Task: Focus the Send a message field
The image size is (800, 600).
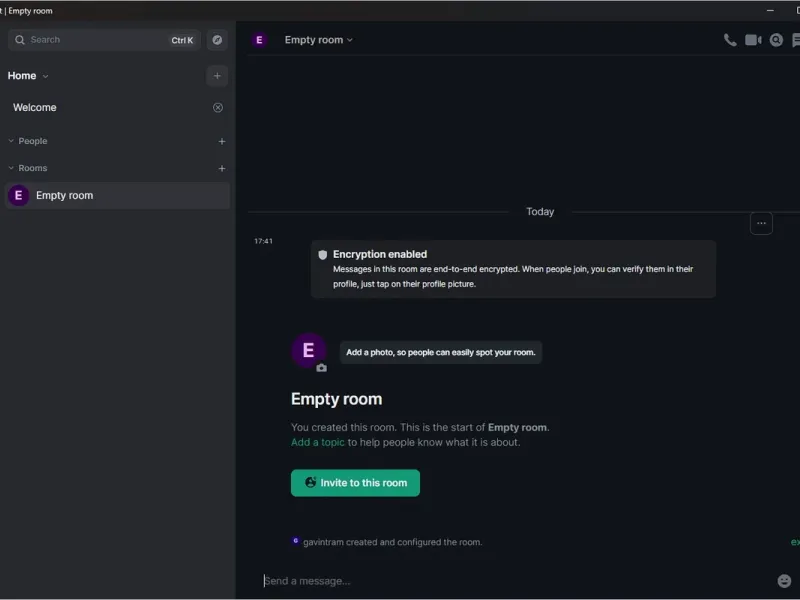Action: click(515, 581)
